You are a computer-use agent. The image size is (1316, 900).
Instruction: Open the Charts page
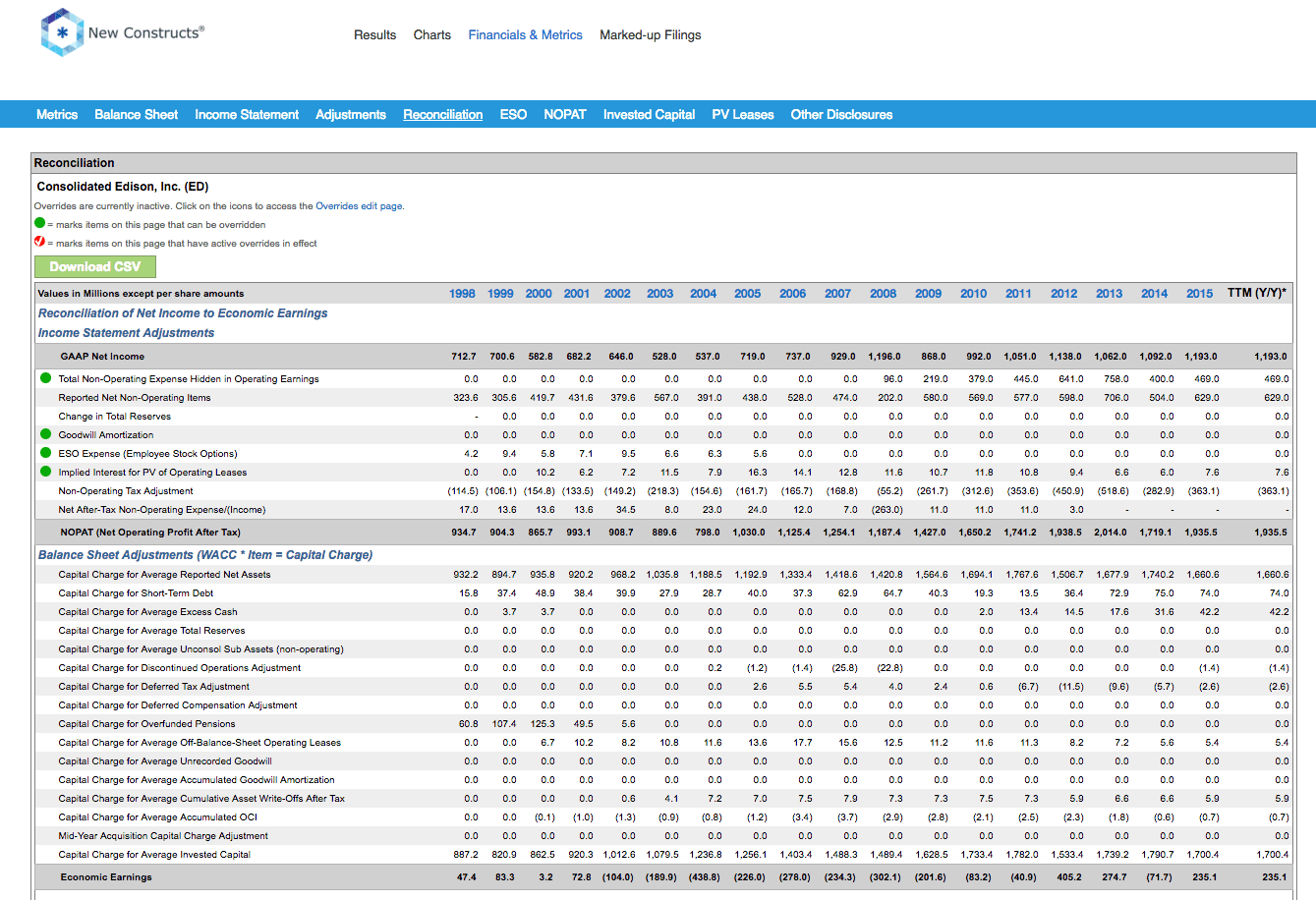coord(431,34)
